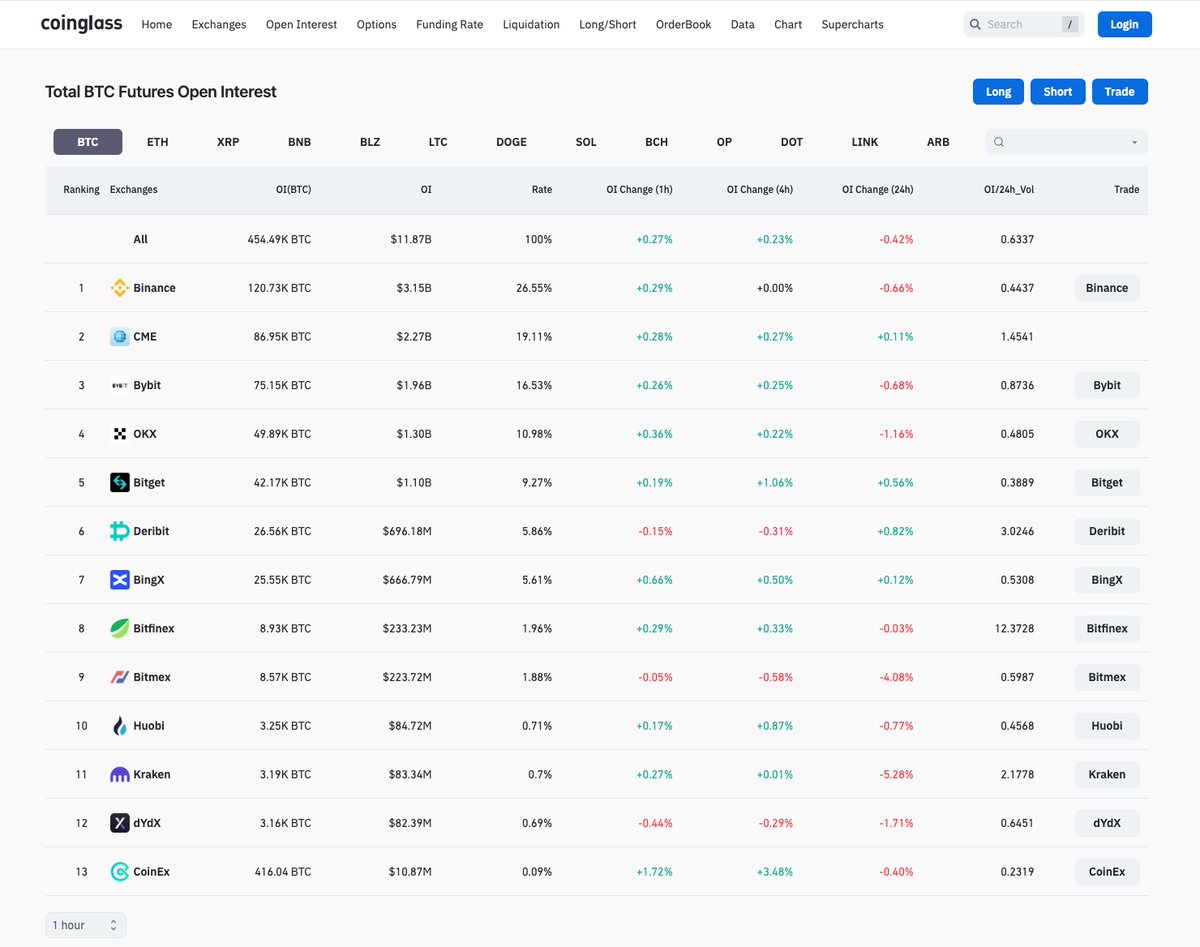Image resolution: width=1200 pixels, height=947 pixels.
Task: Open the Data menu
Action: [x=743, y=24]
